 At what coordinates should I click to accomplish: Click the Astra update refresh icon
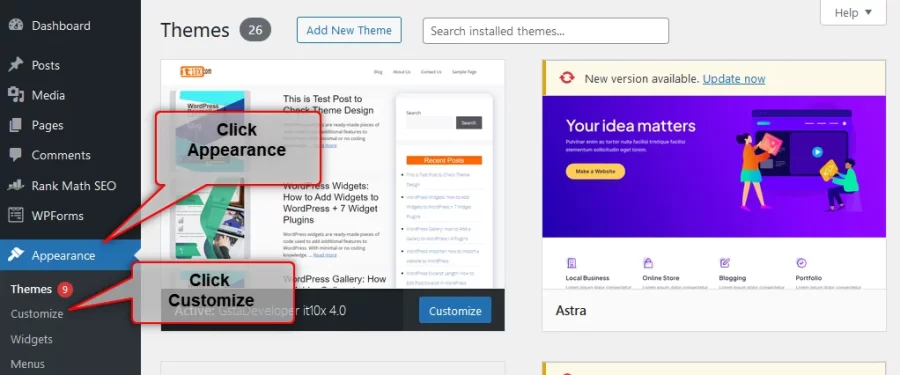point(567,78)
